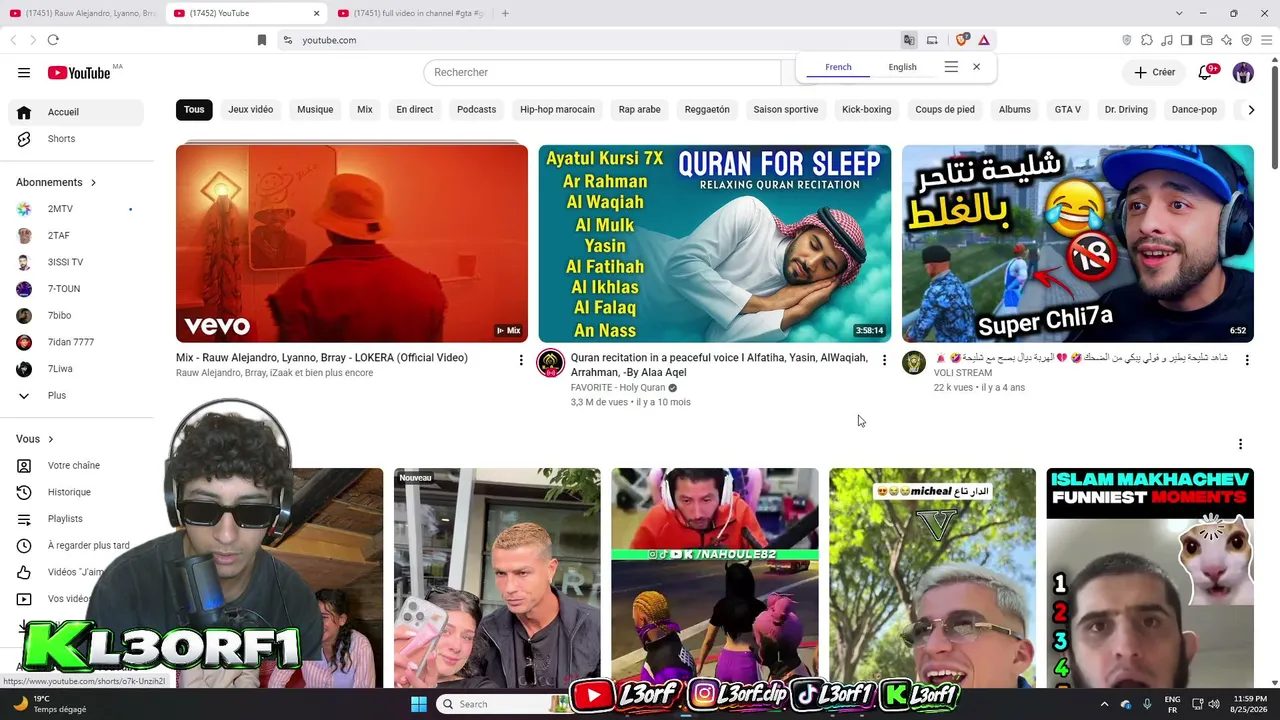Image resolution: width=1280 pixels, height=720 pixels.
Task: Click the Créer button
Action: [1154, 72]
